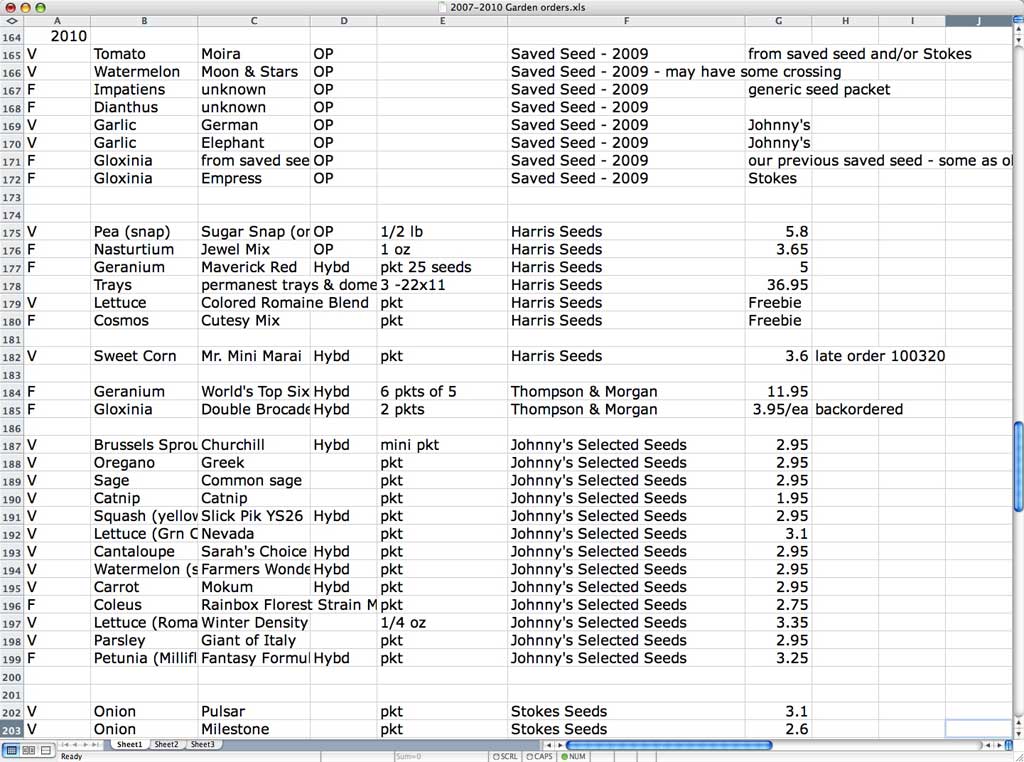Jump to first sheet tab arrow
The image size is (1024, 762).
(x=64, y=745)
